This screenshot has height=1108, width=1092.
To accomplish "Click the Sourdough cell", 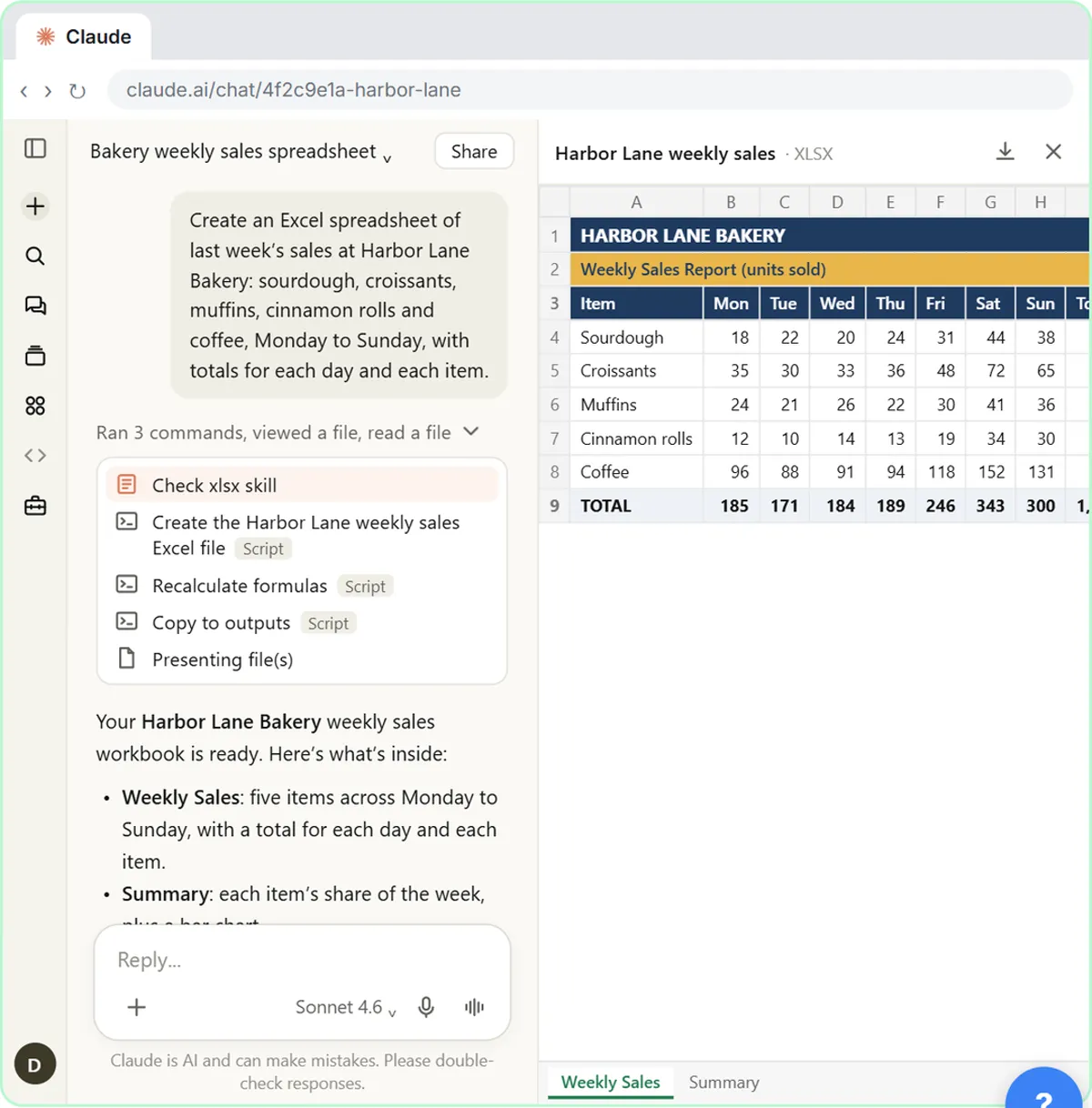I will 636,337.
